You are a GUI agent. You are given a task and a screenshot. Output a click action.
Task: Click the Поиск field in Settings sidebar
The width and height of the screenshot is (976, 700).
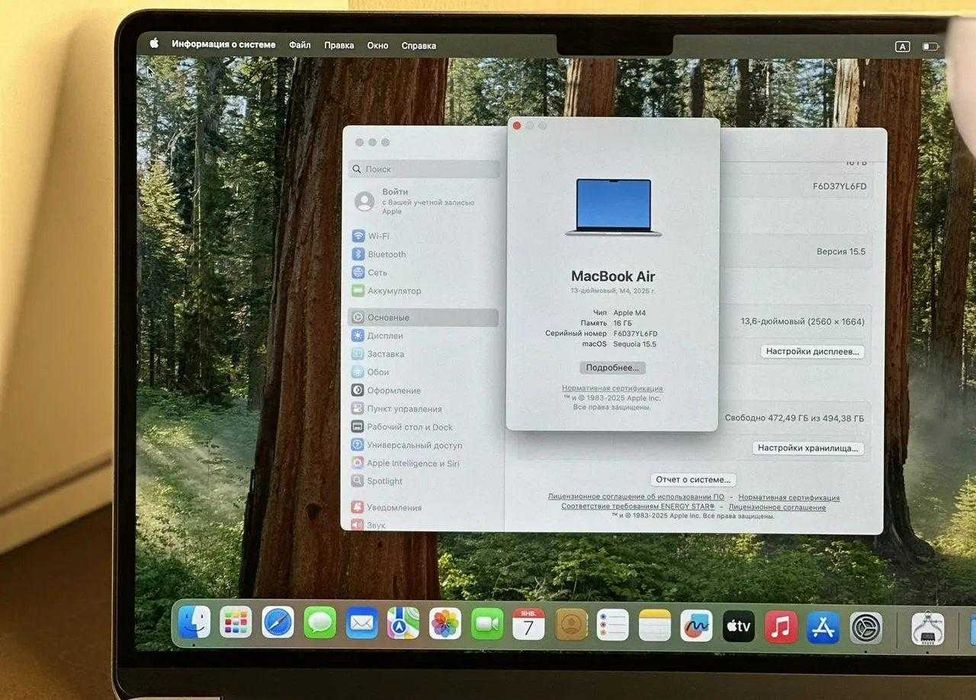click(x=425, y=169)
